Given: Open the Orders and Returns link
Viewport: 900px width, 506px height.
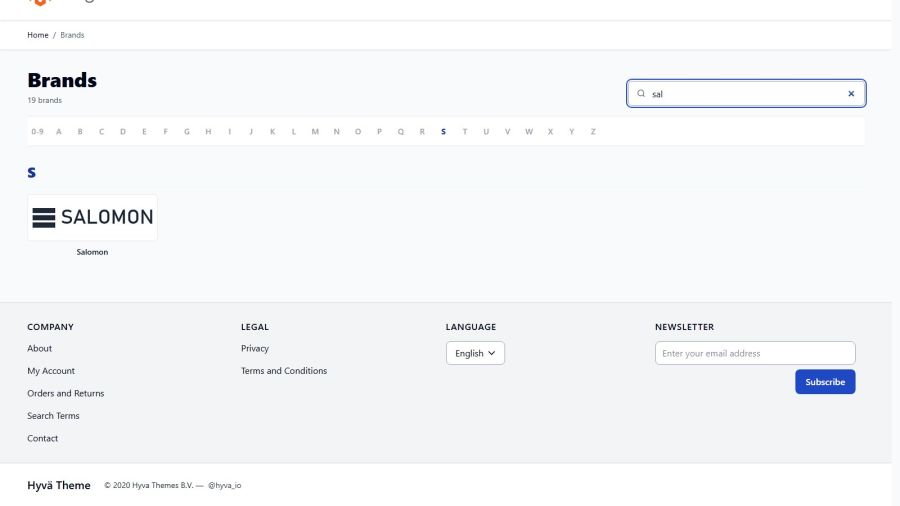Looking at the screenshot, I should pos(65,393).
